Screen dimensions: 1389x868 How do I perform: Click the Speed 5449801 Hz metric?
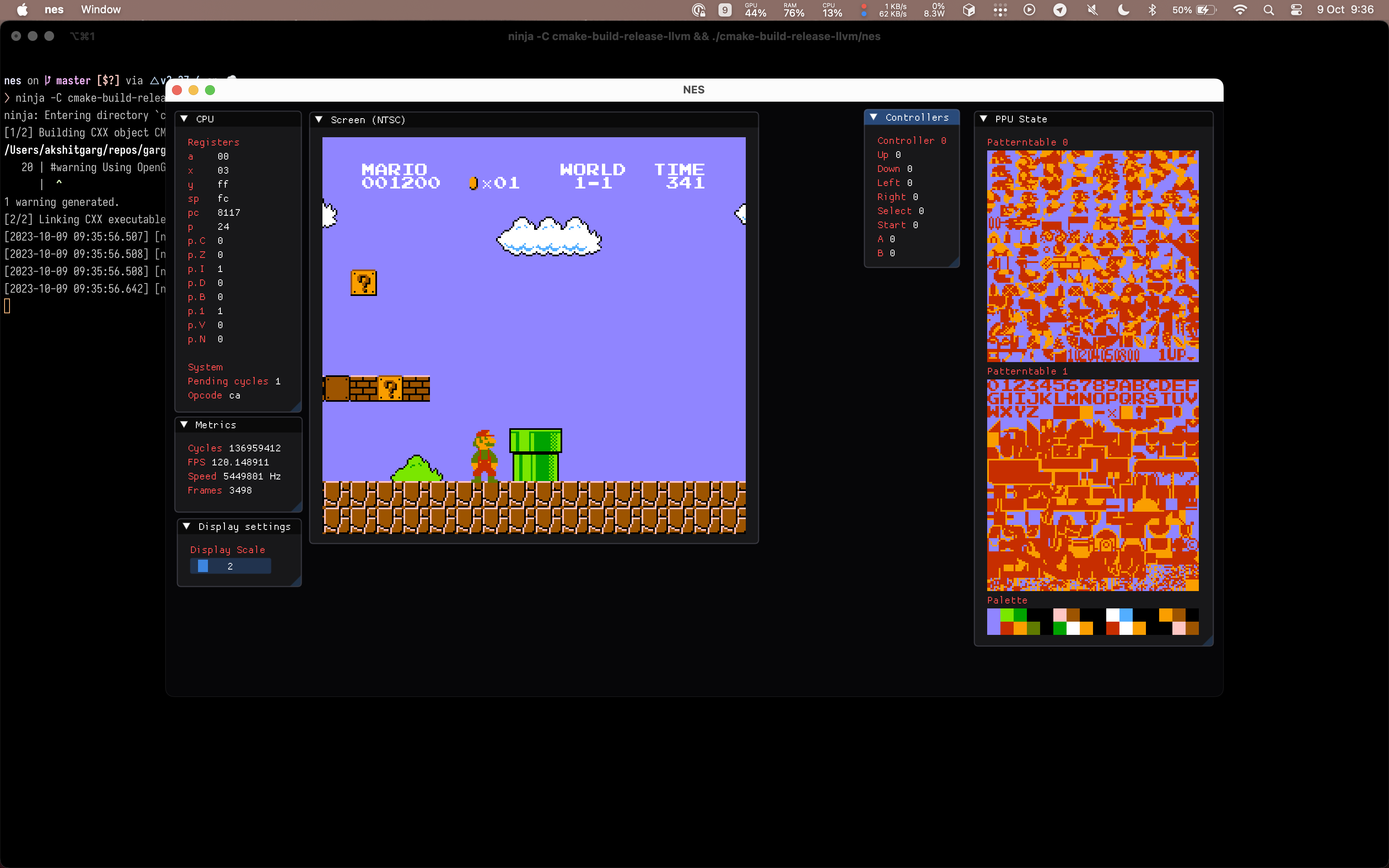[234, 477]
